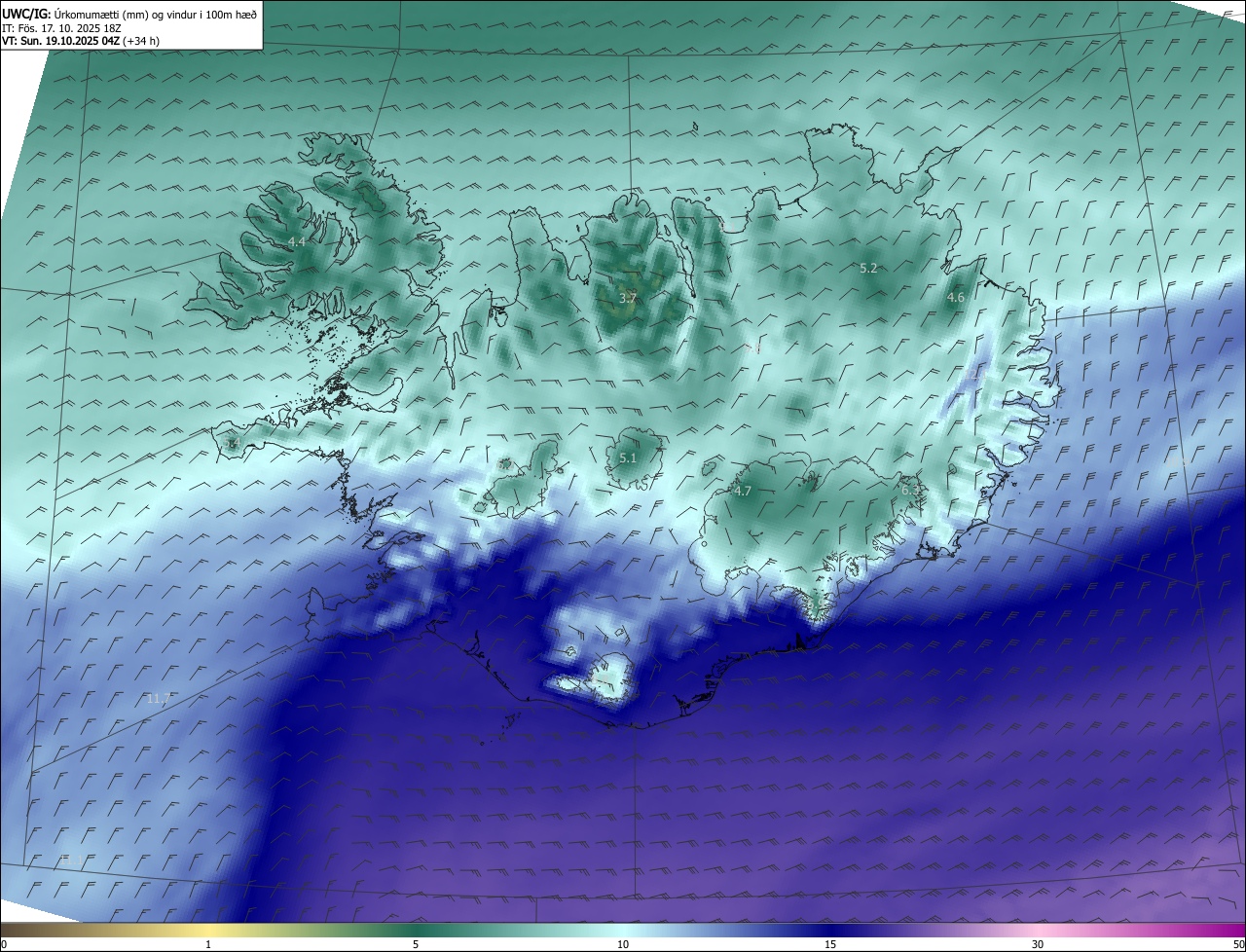Click the color scale label 5

(416, 944)
